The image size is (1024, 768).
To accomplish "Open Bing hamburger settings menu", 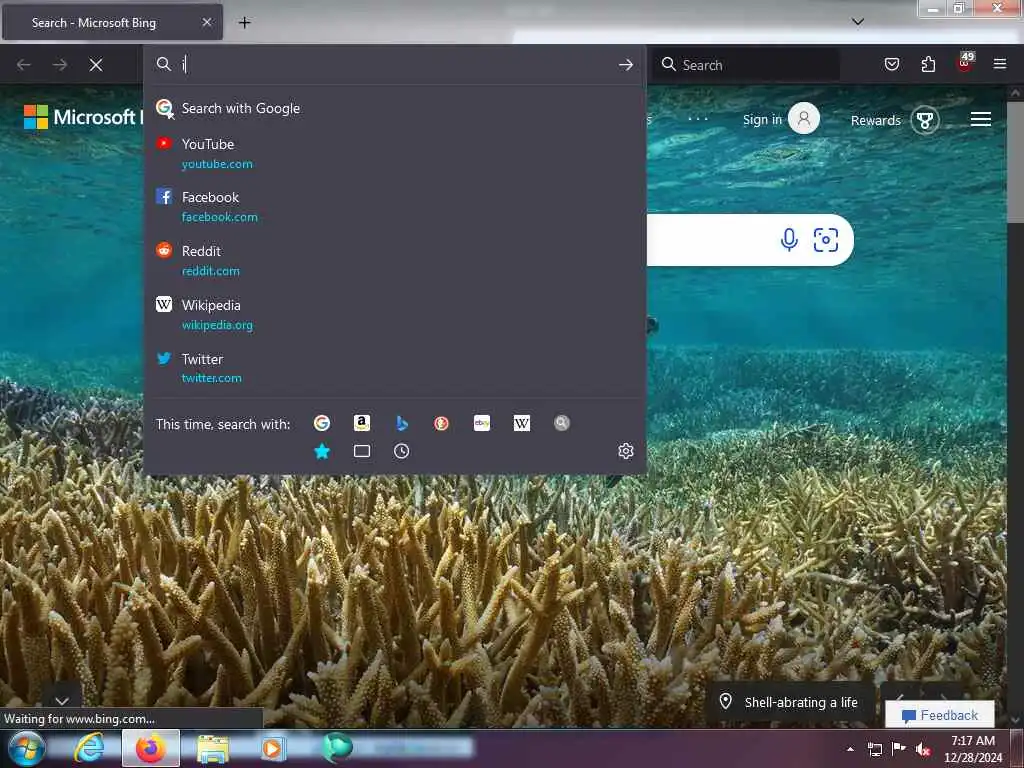I will (981, 119).
